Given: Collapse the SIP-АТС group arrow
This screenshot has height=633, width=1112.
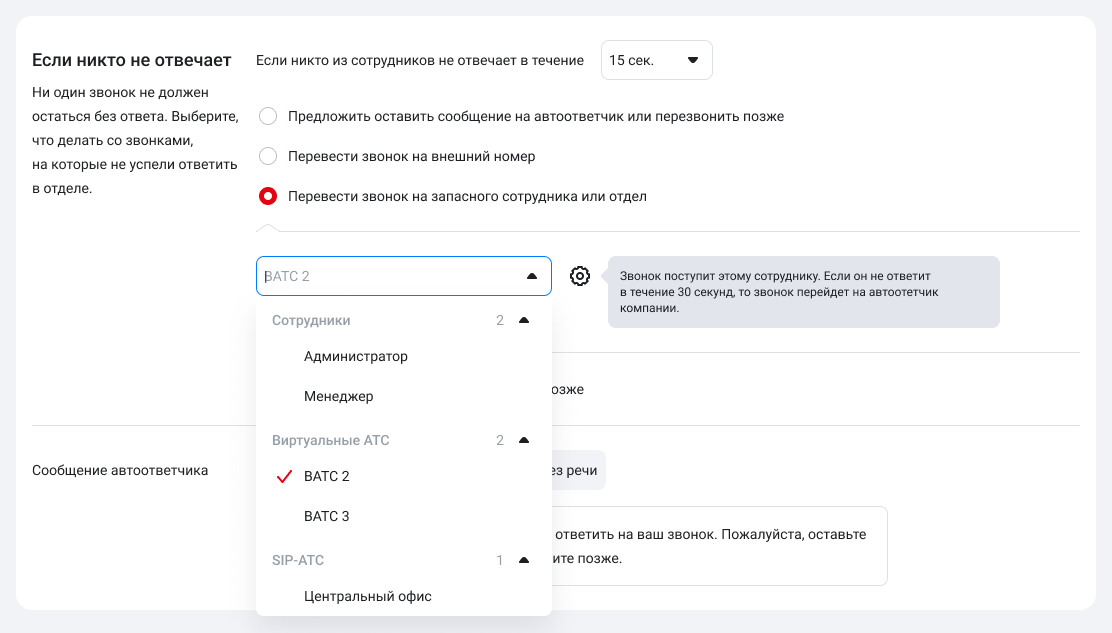Looking at the screenshot, I should point(524,560).
